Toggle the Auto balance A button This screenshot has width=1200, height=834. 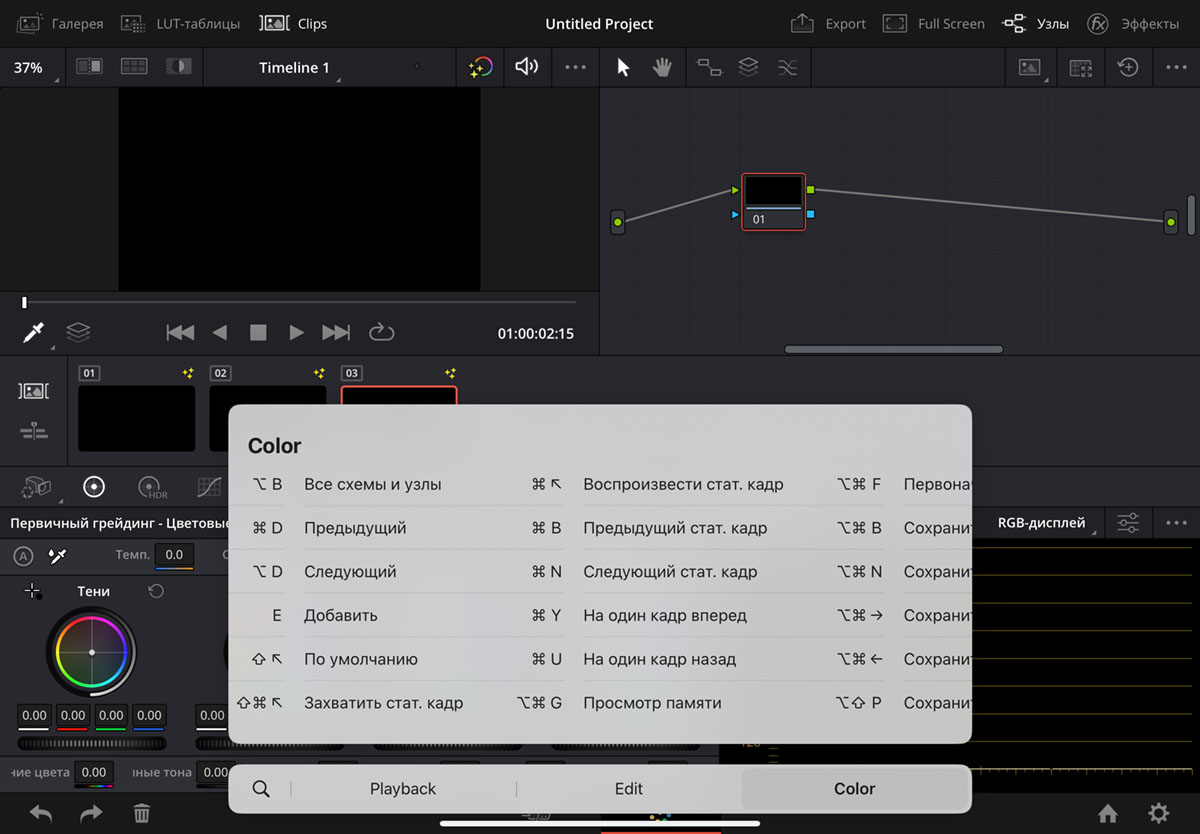pos(24,555)
